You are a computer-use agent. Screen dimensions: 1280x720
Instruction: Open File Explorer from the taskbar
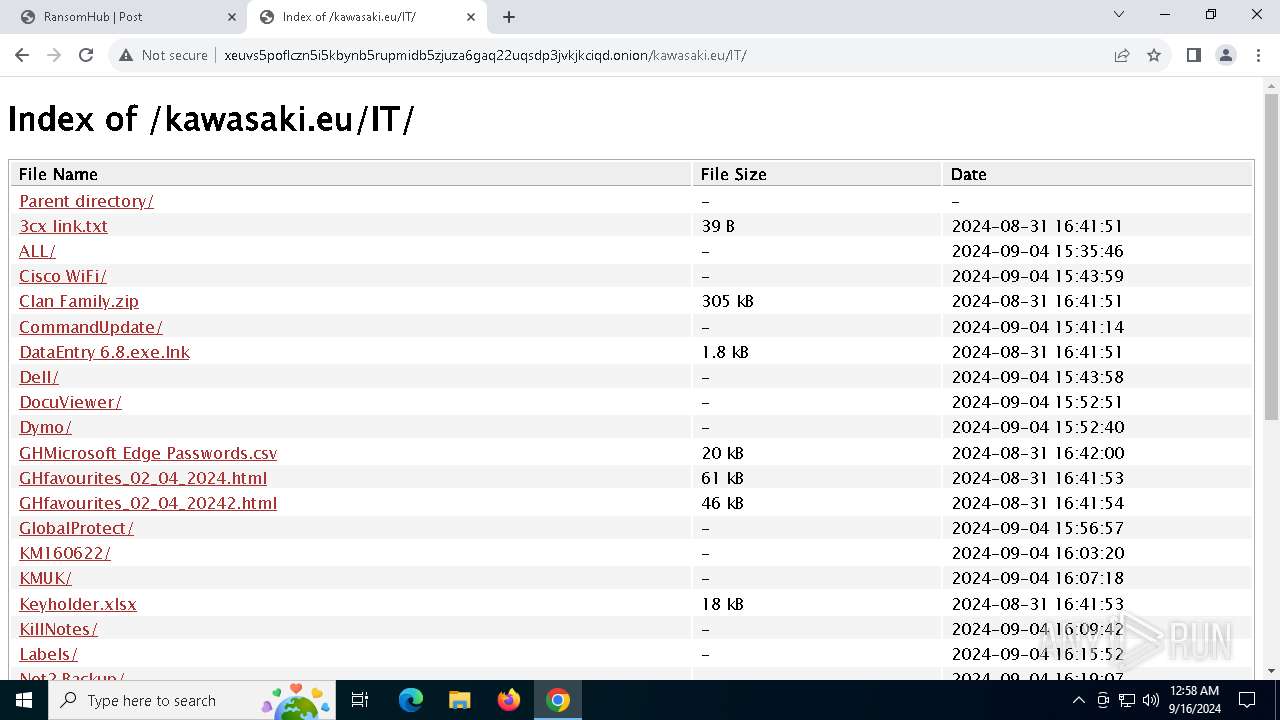click(460, 700)
